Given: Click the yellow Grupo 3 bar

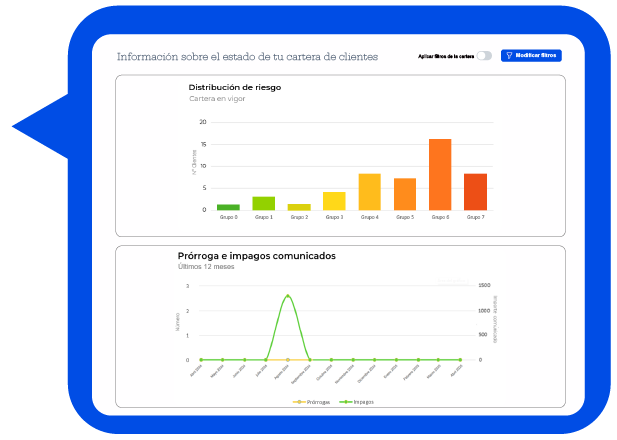Looking at the screenshot, I should [x=334, y=201].
